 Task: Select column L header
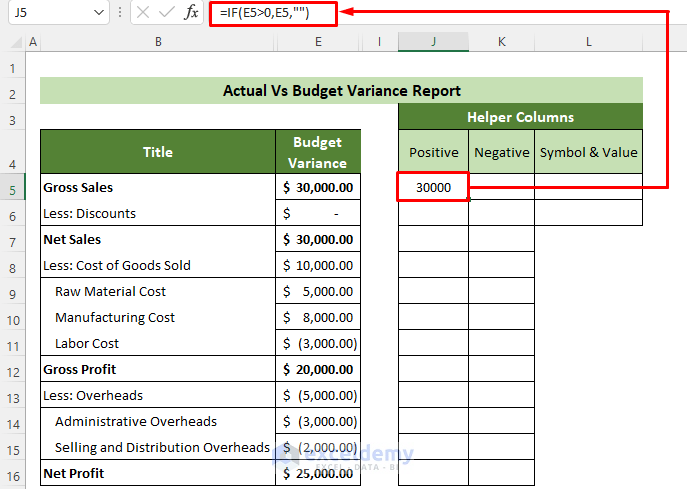point(588,42)
